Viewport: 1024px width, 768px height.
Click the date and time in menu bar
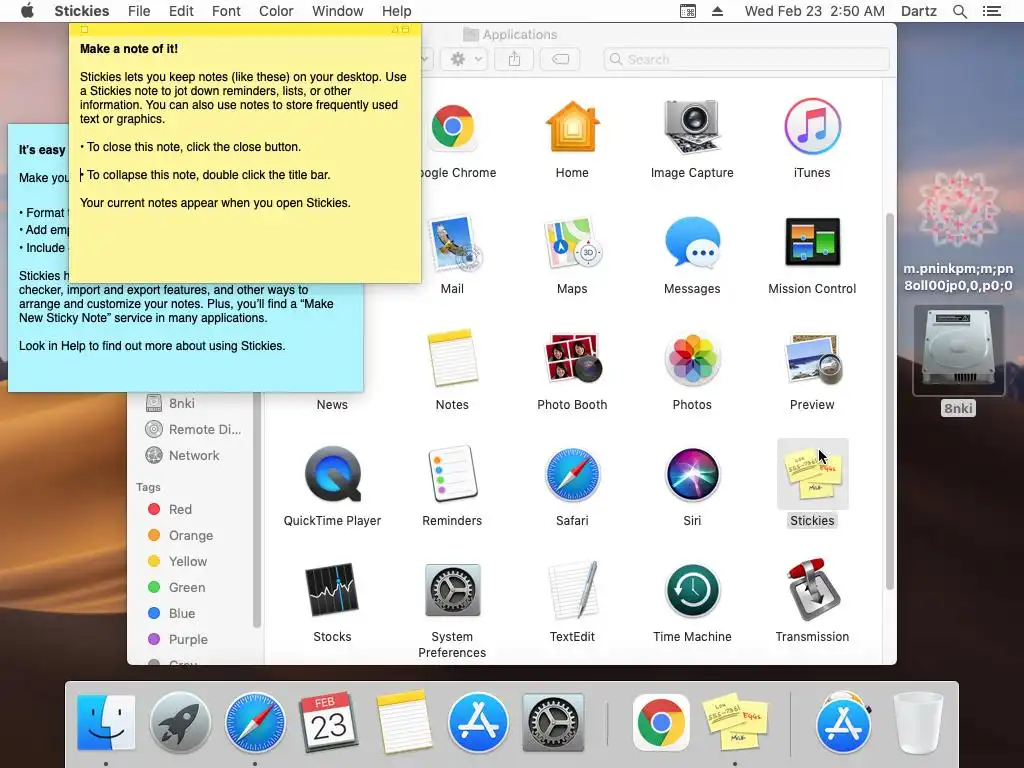[x=814, y=11]
